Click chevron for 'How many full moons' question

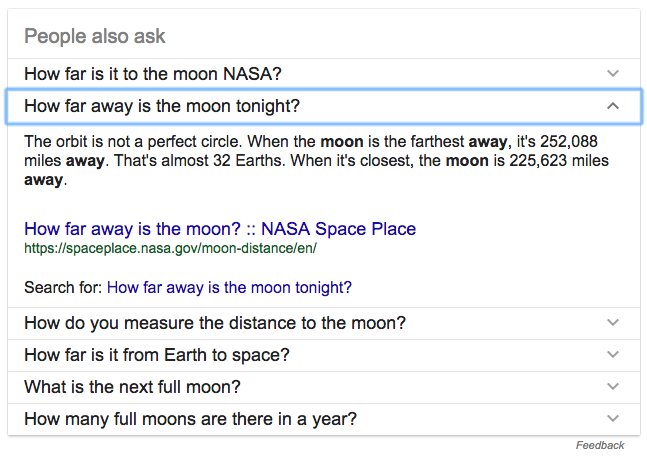coord(613,419)
